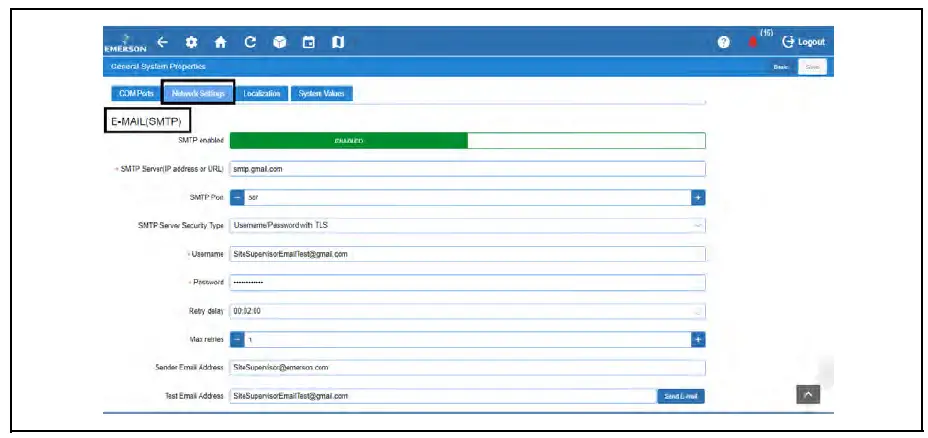Increase SMTP Port with plus button

pos(698,198)
